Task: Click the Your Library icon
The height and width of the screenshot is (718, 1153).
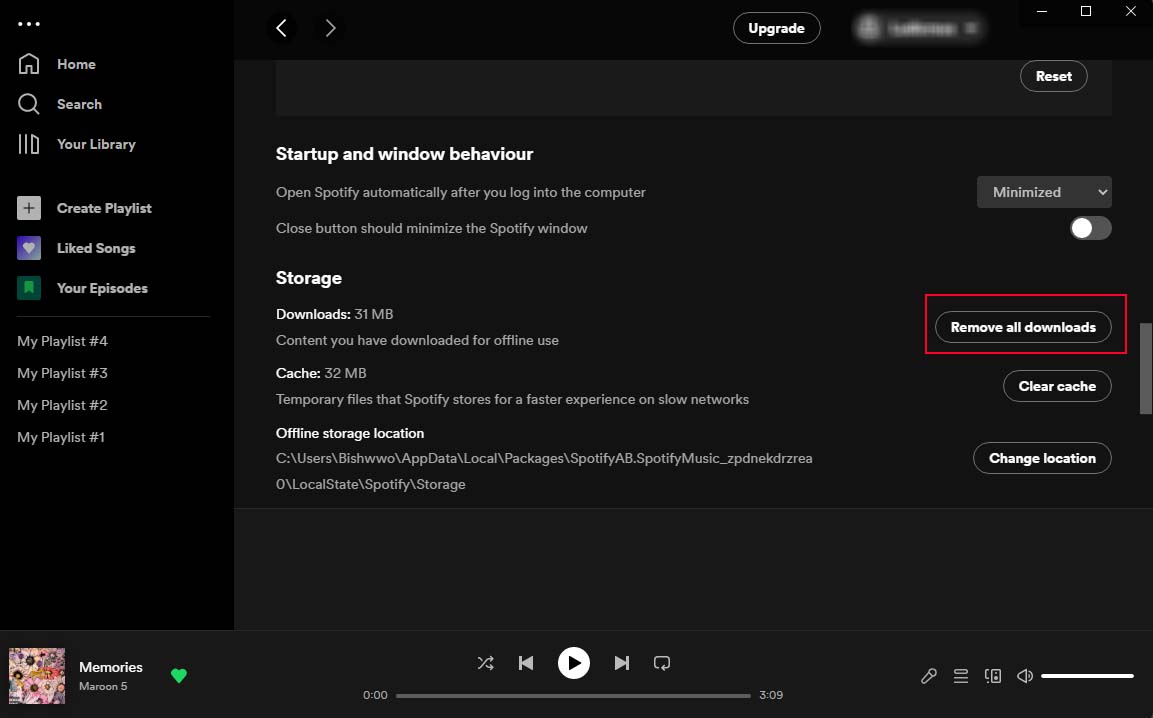Action: pyautogui.click(x=29, y=143)
